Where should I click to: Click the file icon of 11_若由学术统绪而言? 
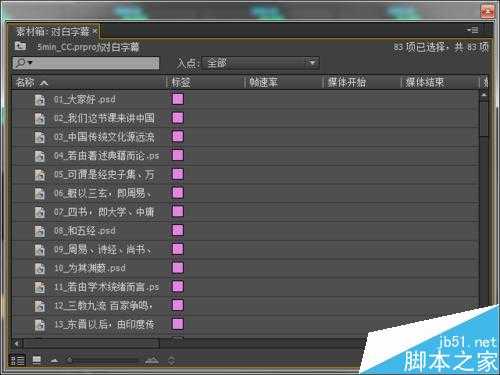40,287
